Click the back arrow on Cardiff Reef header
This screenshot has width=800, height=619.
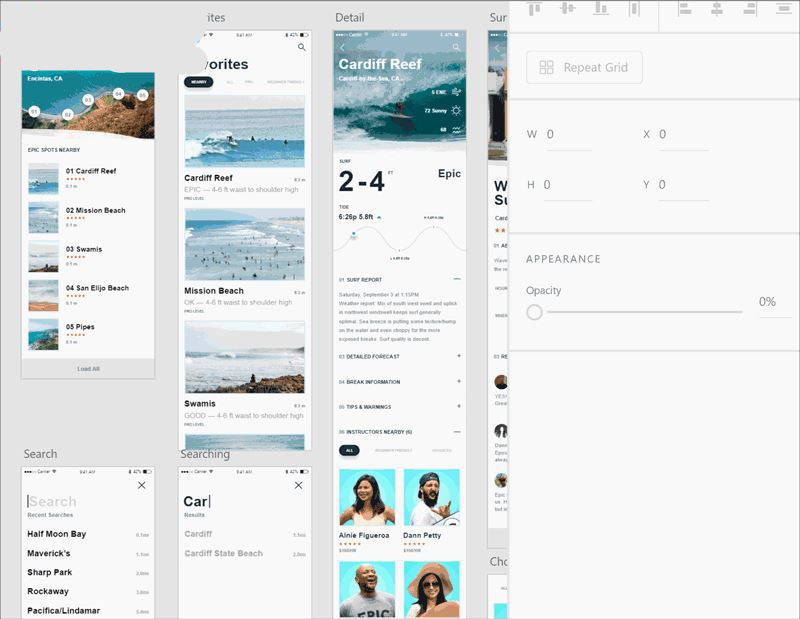pyautogui.click(x=343, y=47)
